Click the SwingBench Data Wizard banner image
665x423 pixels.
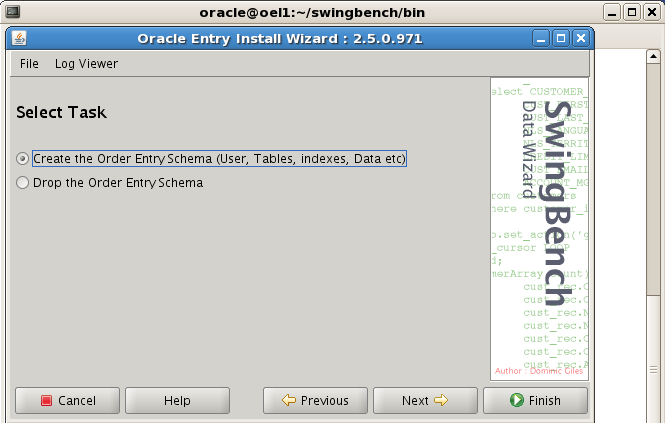point(539,229)
